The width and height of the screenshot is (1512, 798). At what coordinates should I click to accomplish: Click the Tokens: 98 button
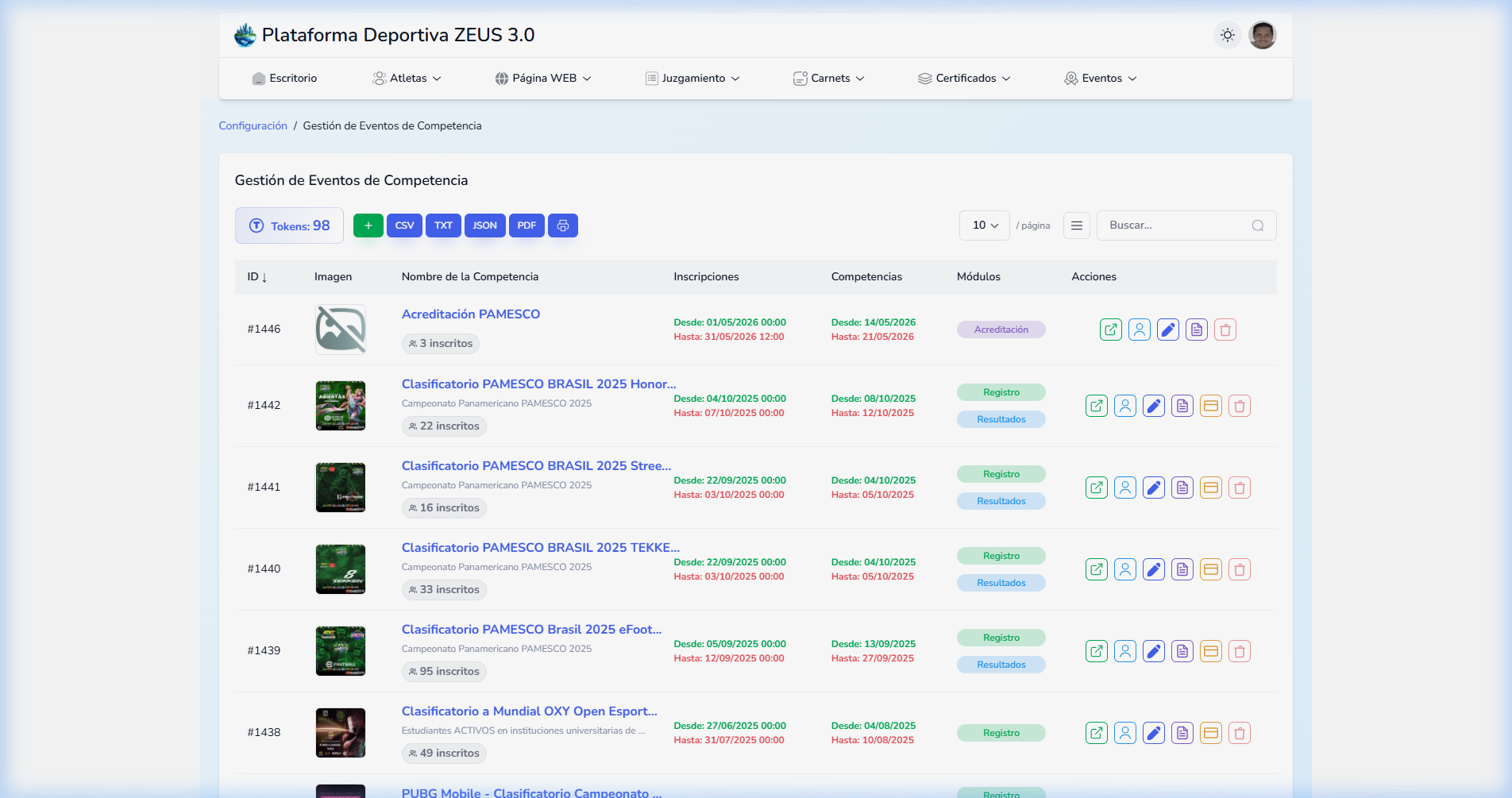[x=289, y=226]
